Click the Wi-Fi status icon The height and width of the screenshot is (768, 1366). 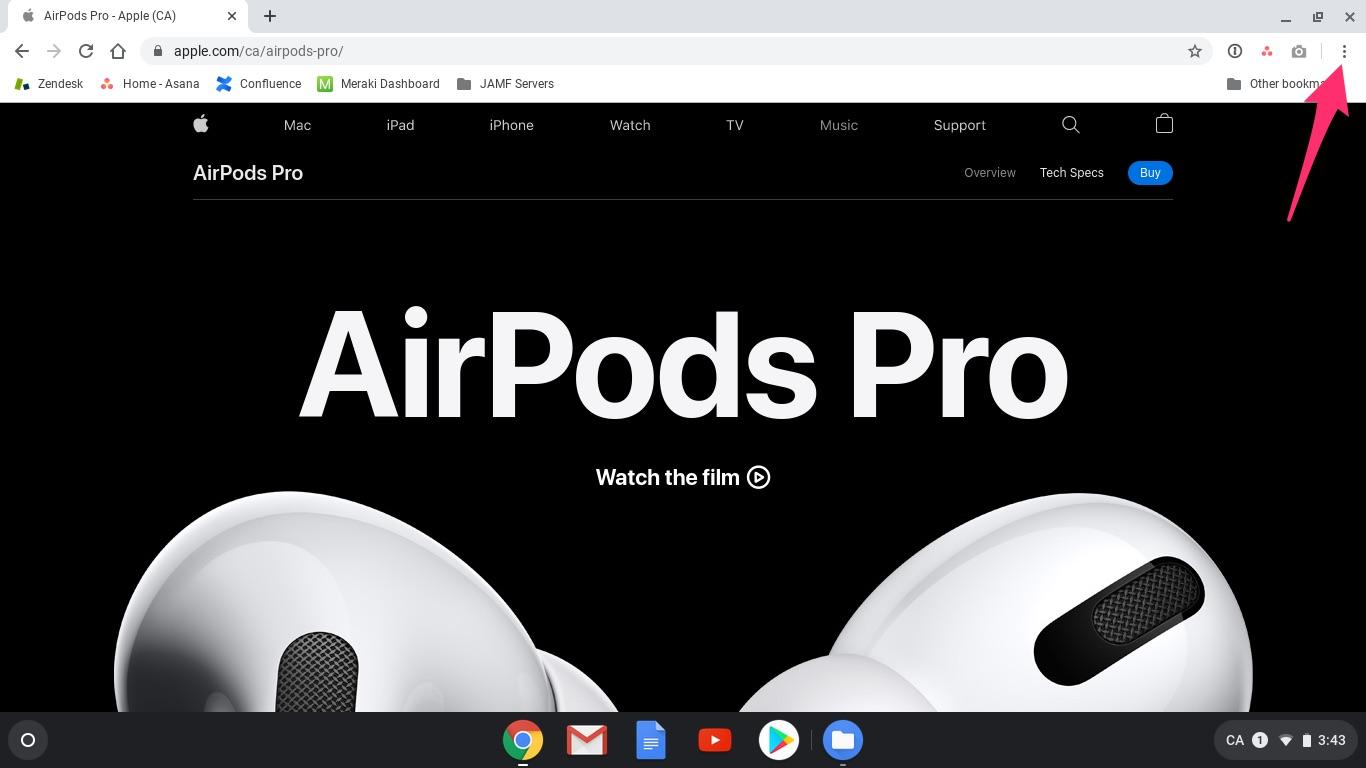(x=1286, y=740)
